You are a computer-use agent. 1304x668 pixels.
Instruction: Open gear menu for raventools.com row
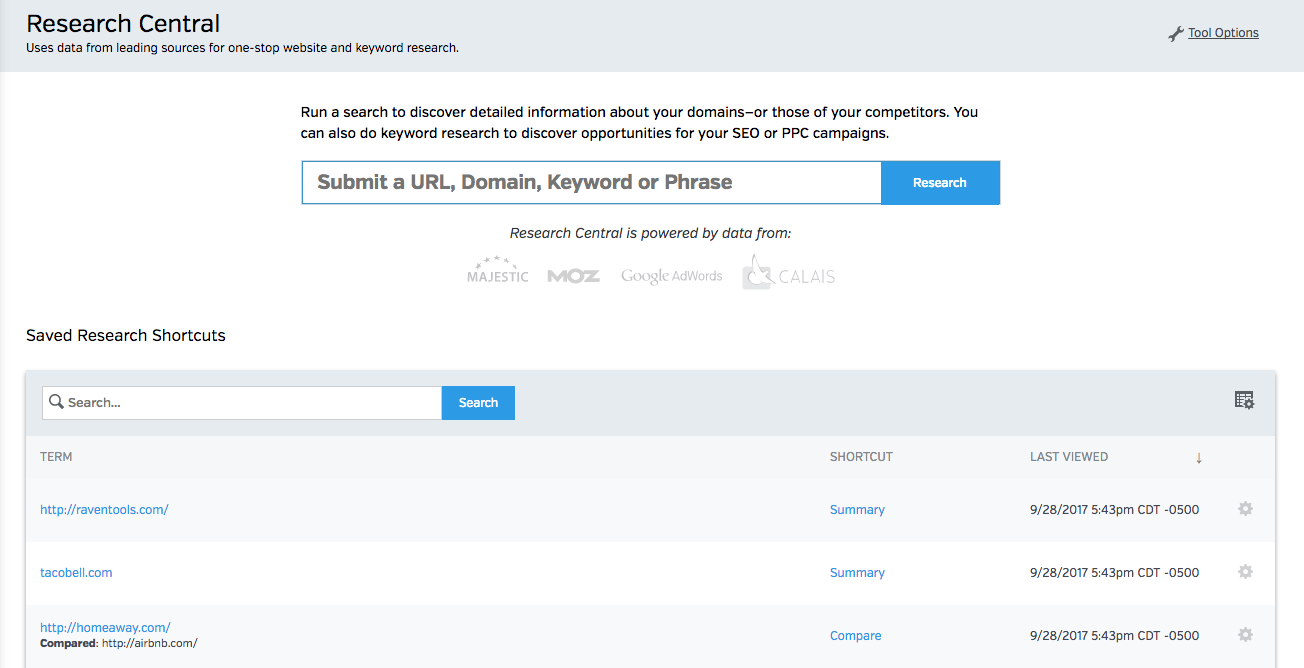[x=1245, y=509]
